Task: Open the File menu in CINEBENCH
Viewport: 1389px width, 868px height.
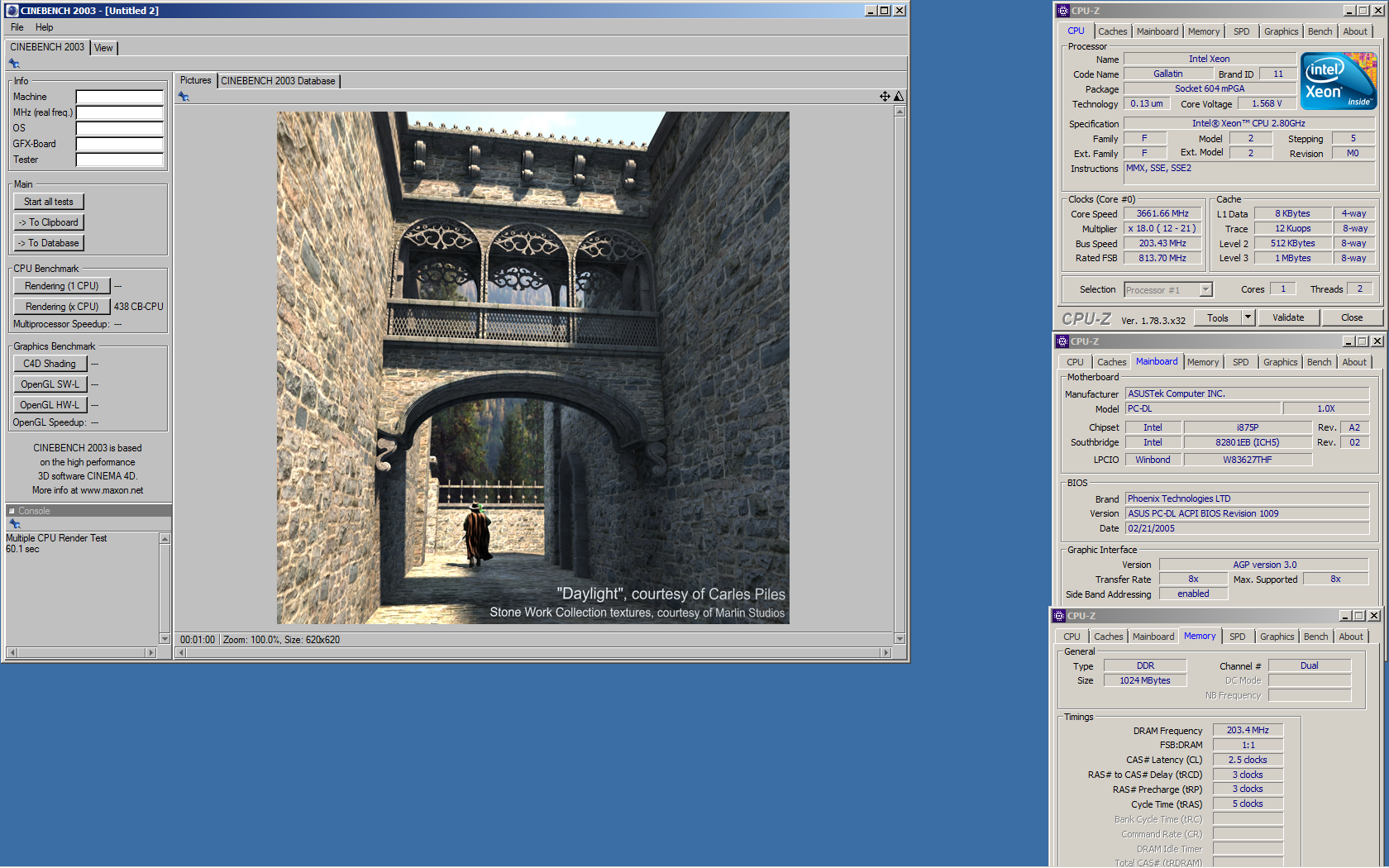Action: pyautogui.click(x=17, y=27)
